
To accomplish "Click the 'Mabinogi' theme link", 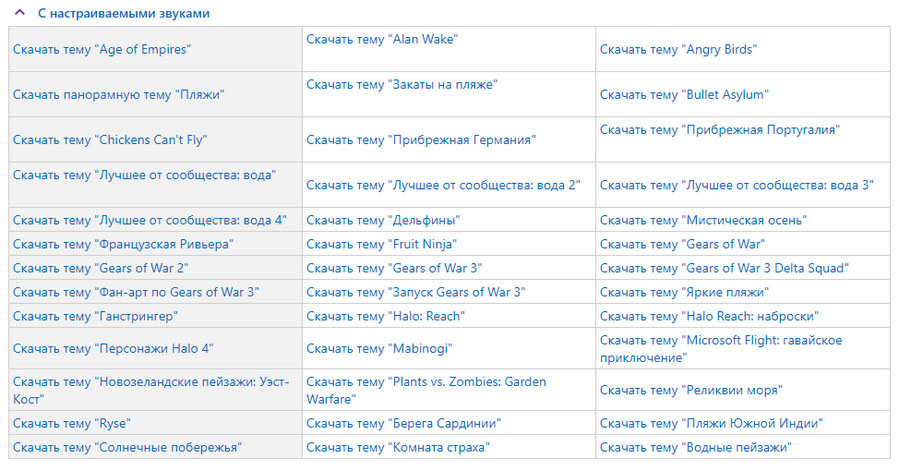I will click(379, 349).
